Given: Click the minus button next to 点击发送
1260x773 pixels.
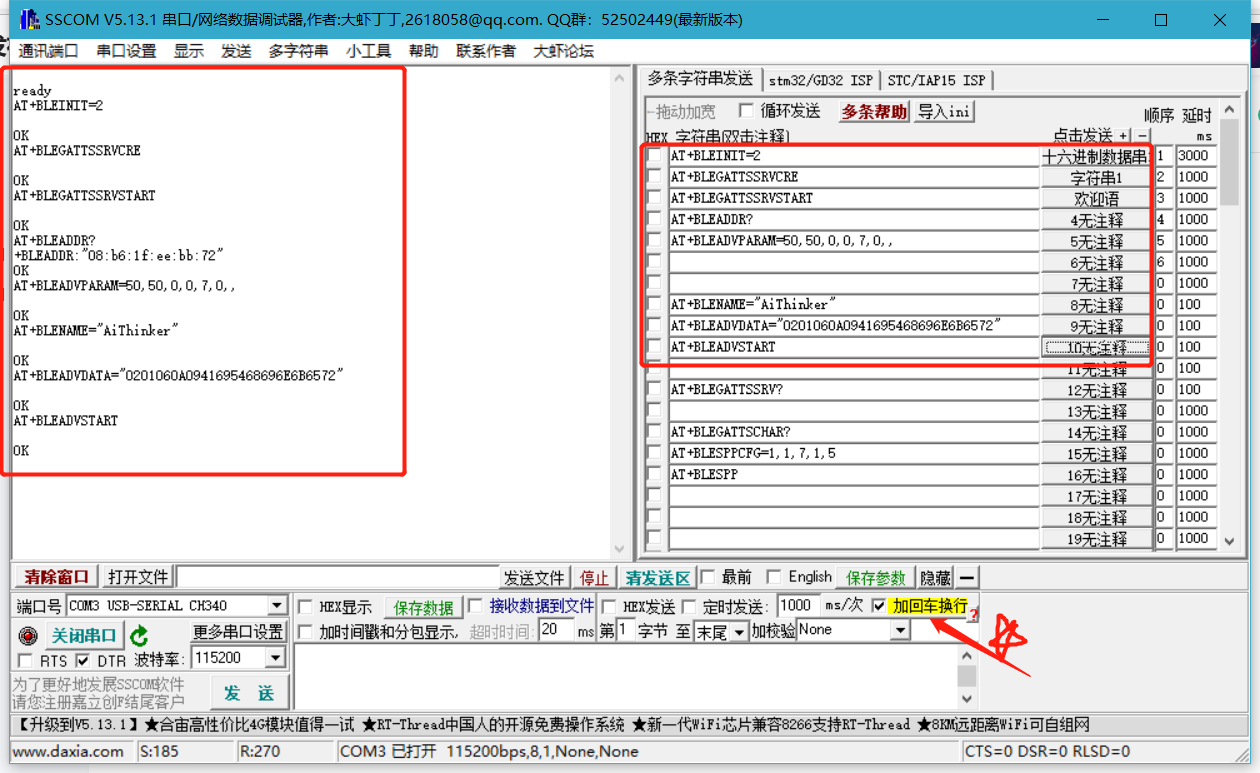Looking at the screenshot, I should pyautogui.click(x=1142, y=135).
